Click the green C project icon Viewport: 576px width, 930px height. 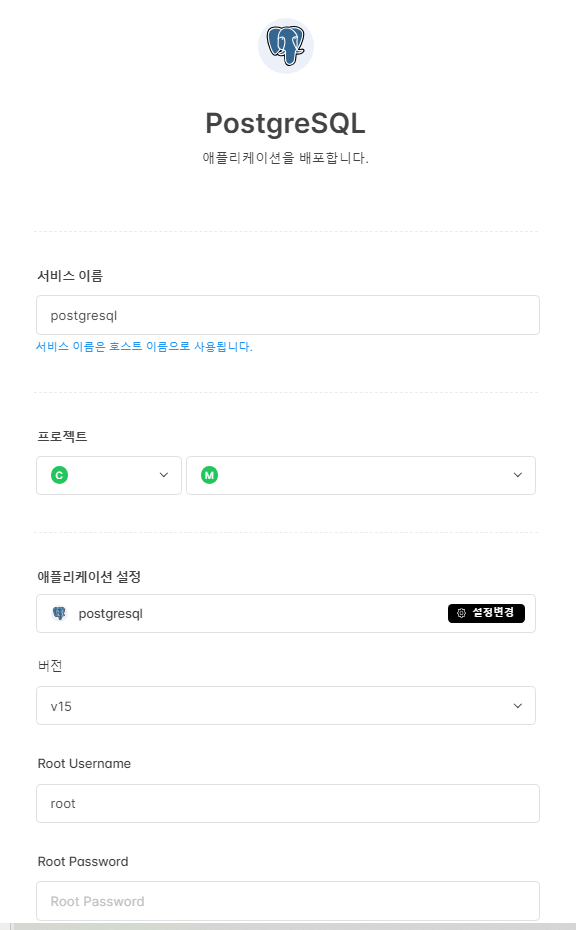(59, 475)
